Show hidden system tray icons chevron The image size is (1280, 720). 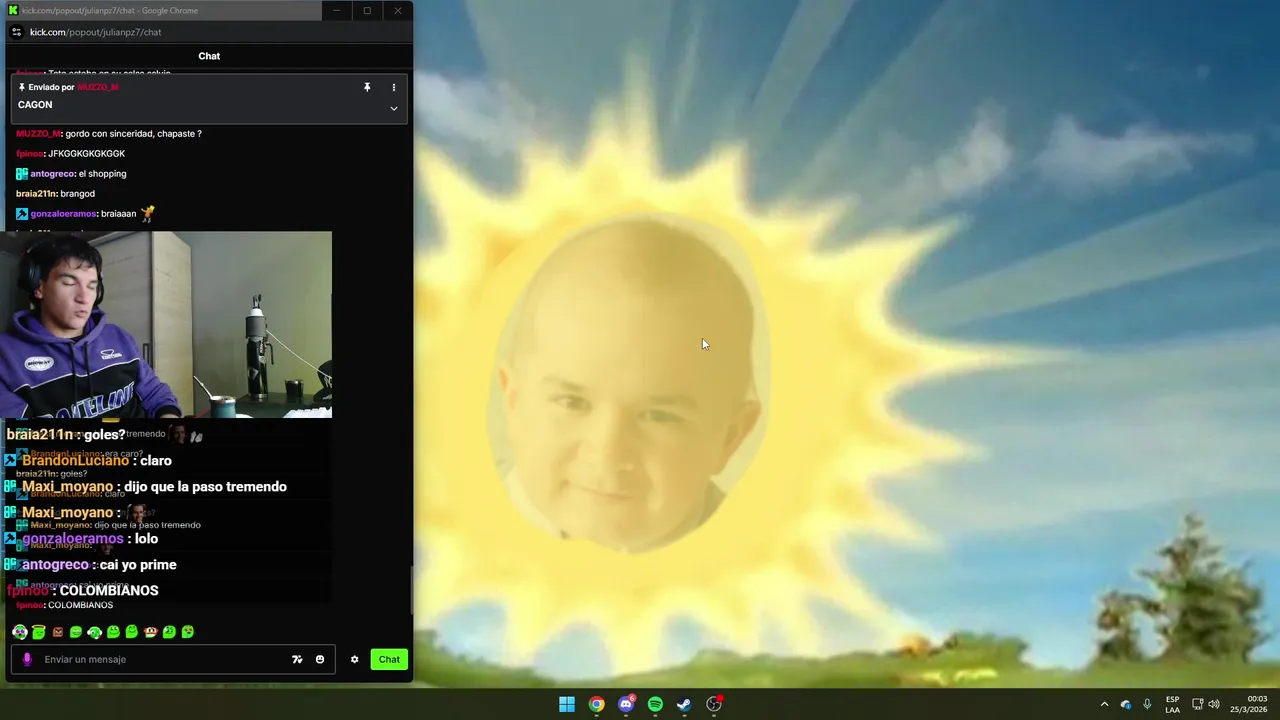pos(1104,704)
